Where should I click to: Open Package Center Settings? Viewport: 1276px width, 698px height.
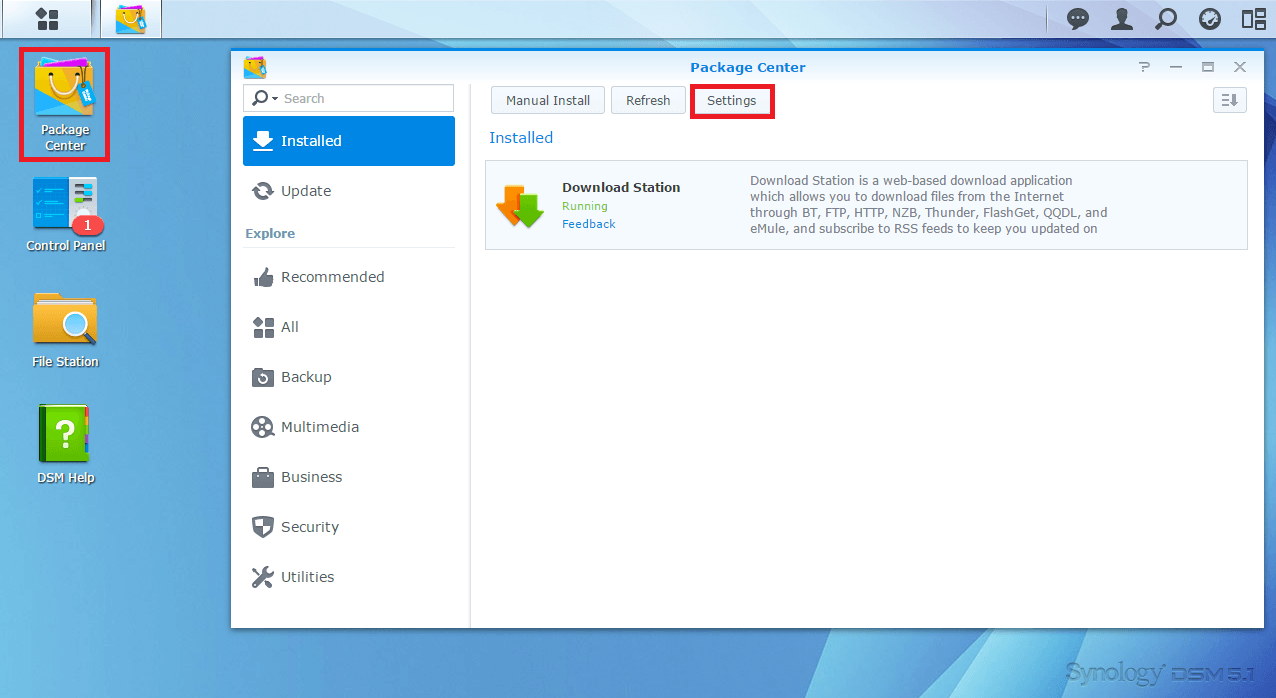pyautogui.click(x=731, y=100)
